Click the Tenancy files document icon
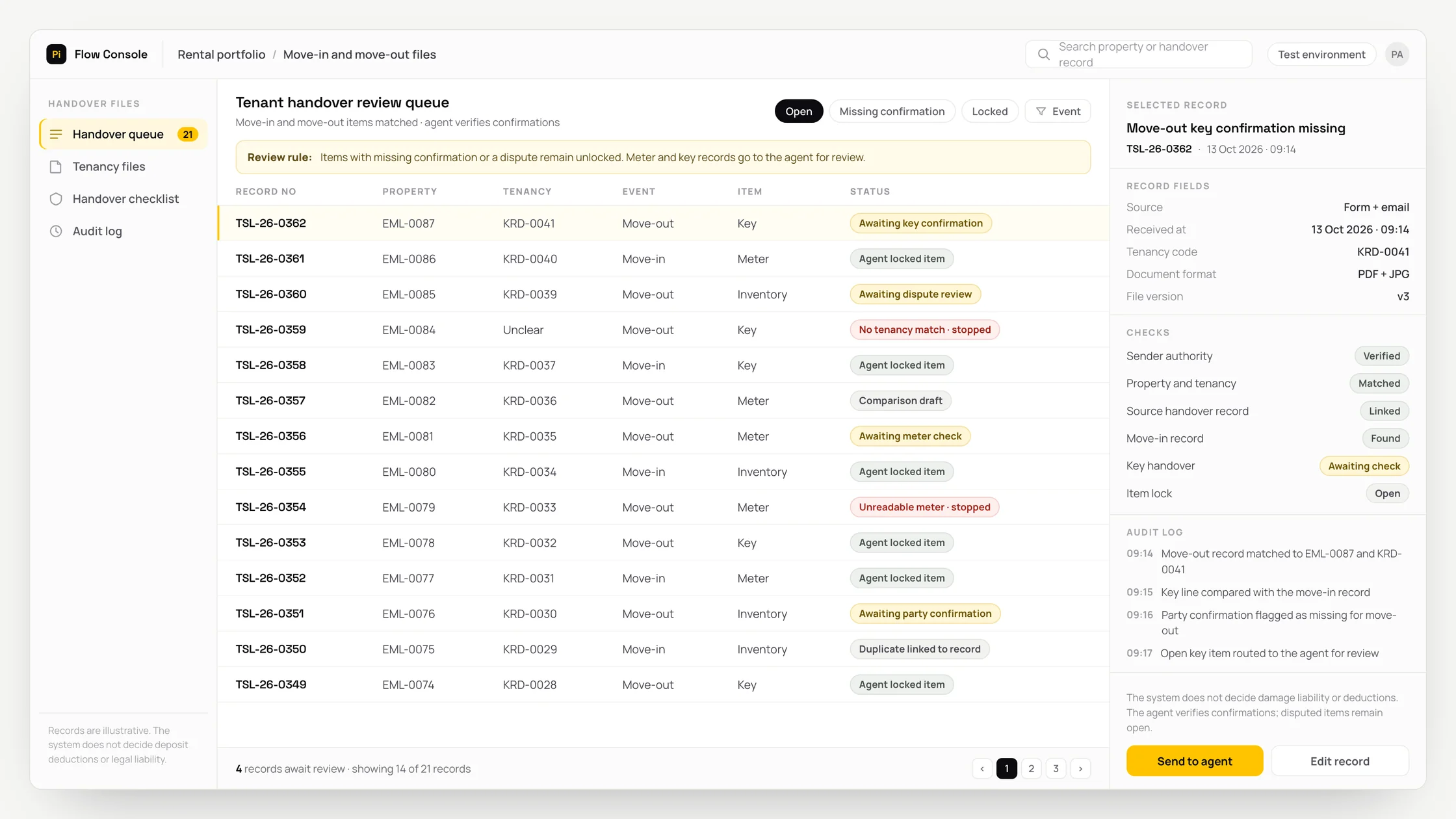Image resolution: width=1456 pixels, height=819 pixels. pyautogui.click(x=56, y=167)
